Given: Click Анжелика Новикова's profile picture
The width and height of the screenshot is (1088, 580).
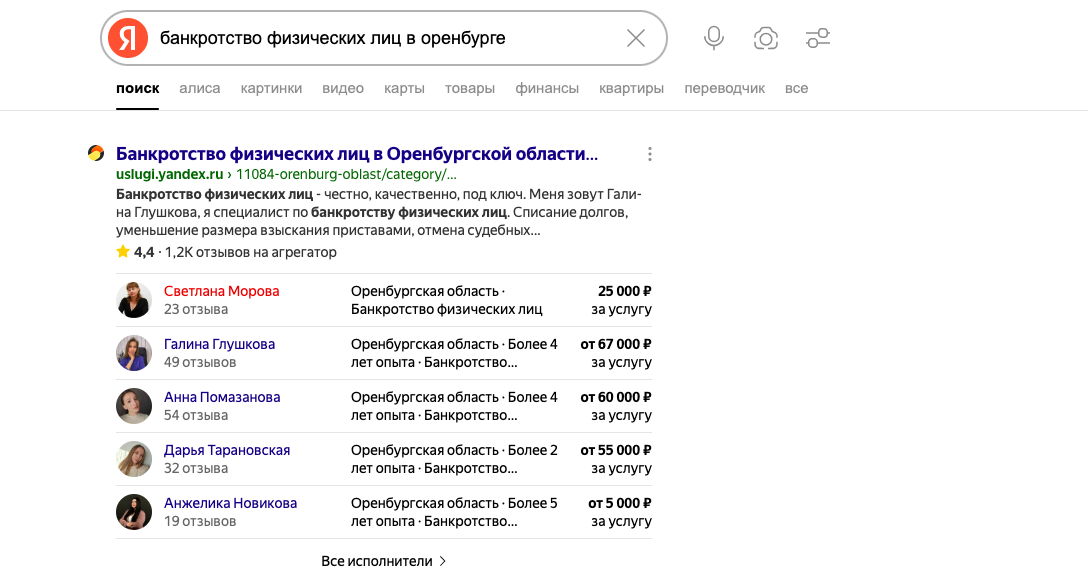Looking at the screenshot, I should [134, 512].
